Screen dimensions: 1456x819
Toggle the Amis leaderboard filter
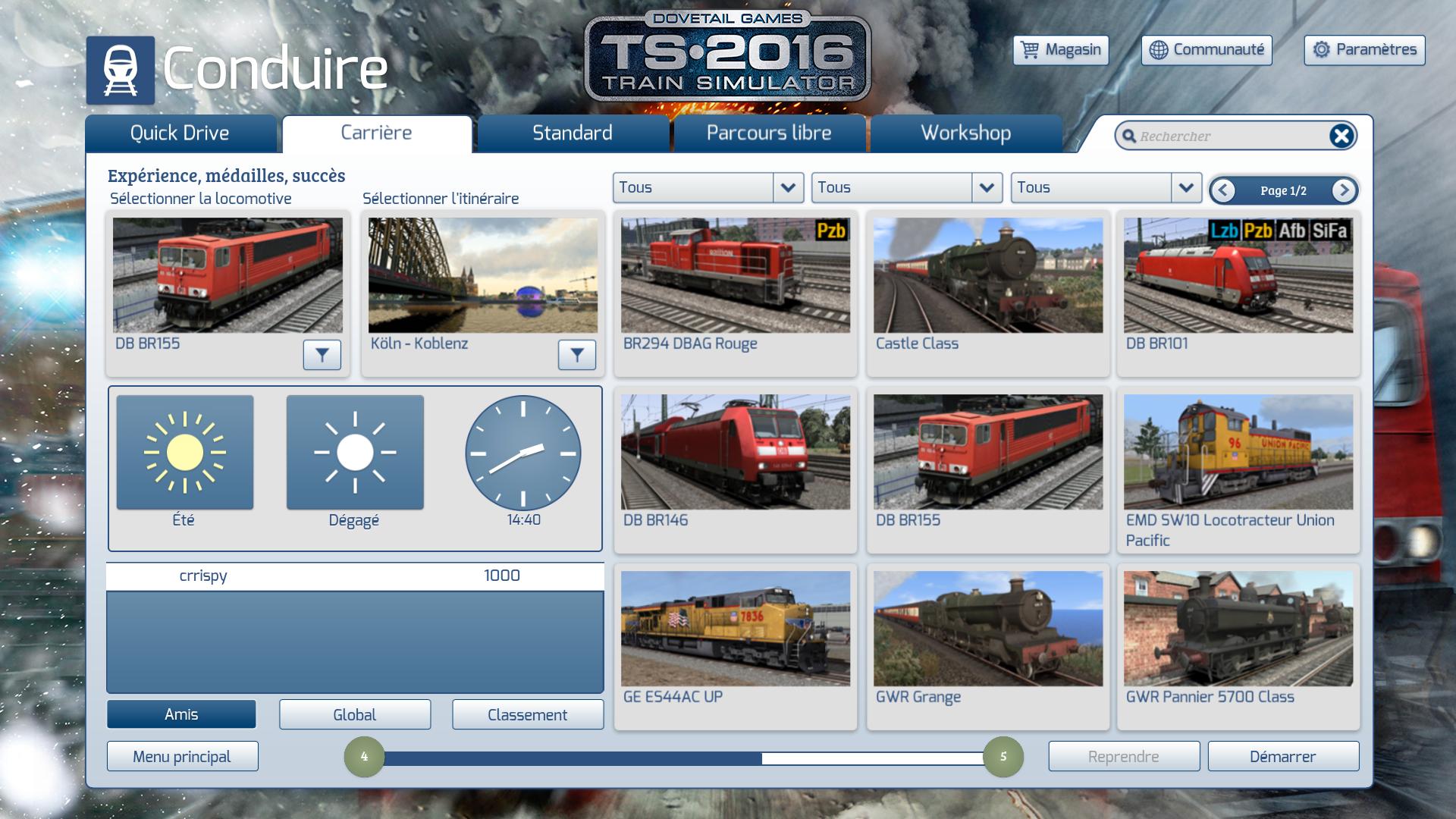(181, 714)
